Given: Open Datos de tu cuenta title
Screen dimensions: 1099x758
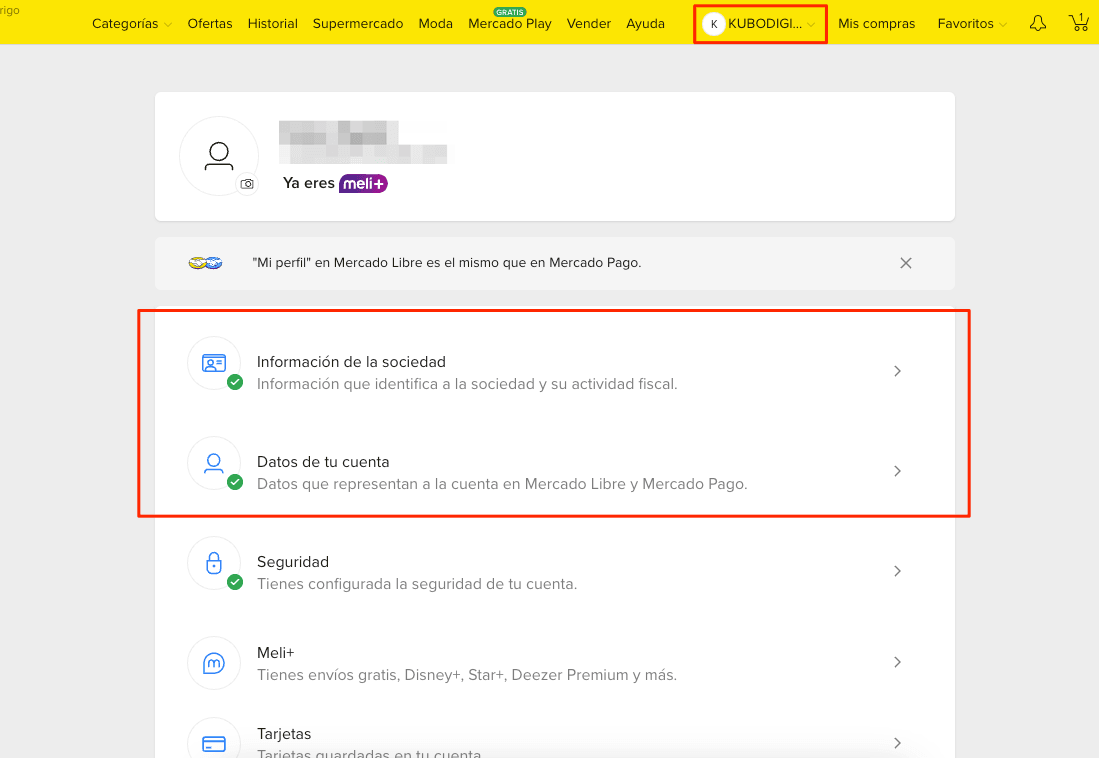Looking at the screenshot, I should 323,462.
